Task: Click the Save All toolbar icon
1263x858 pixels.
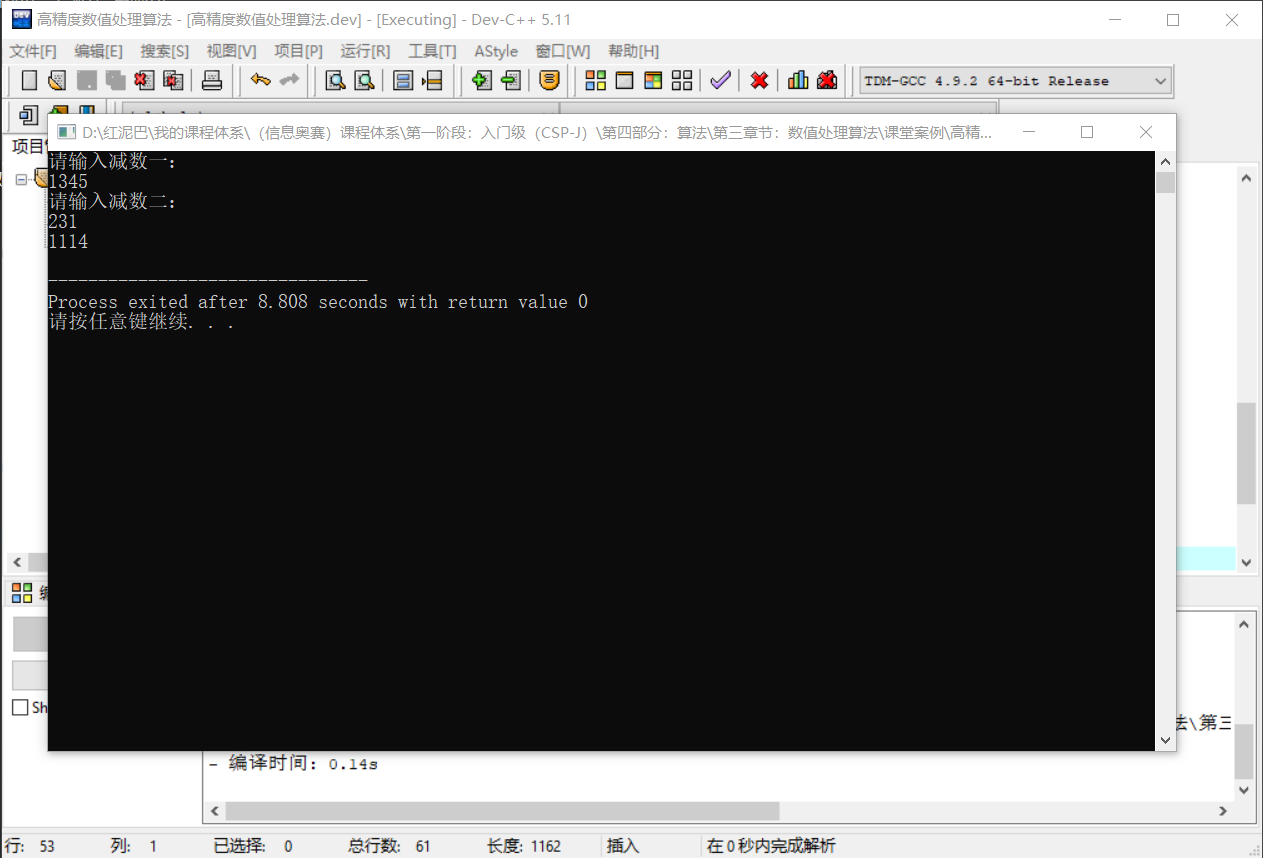Action: click(115, 81)
